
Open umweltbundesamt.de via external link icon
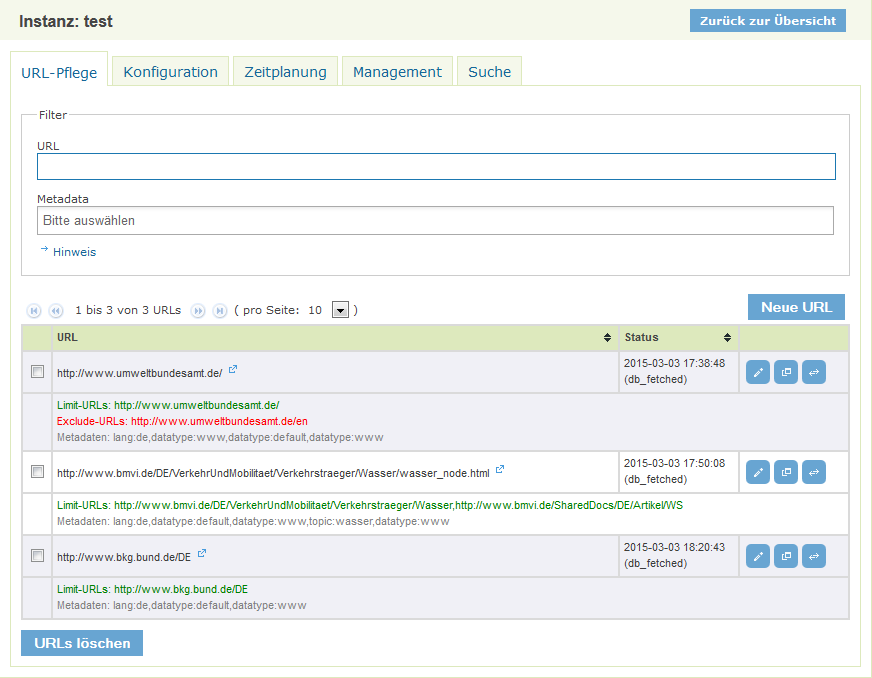[x=233, y=370]
